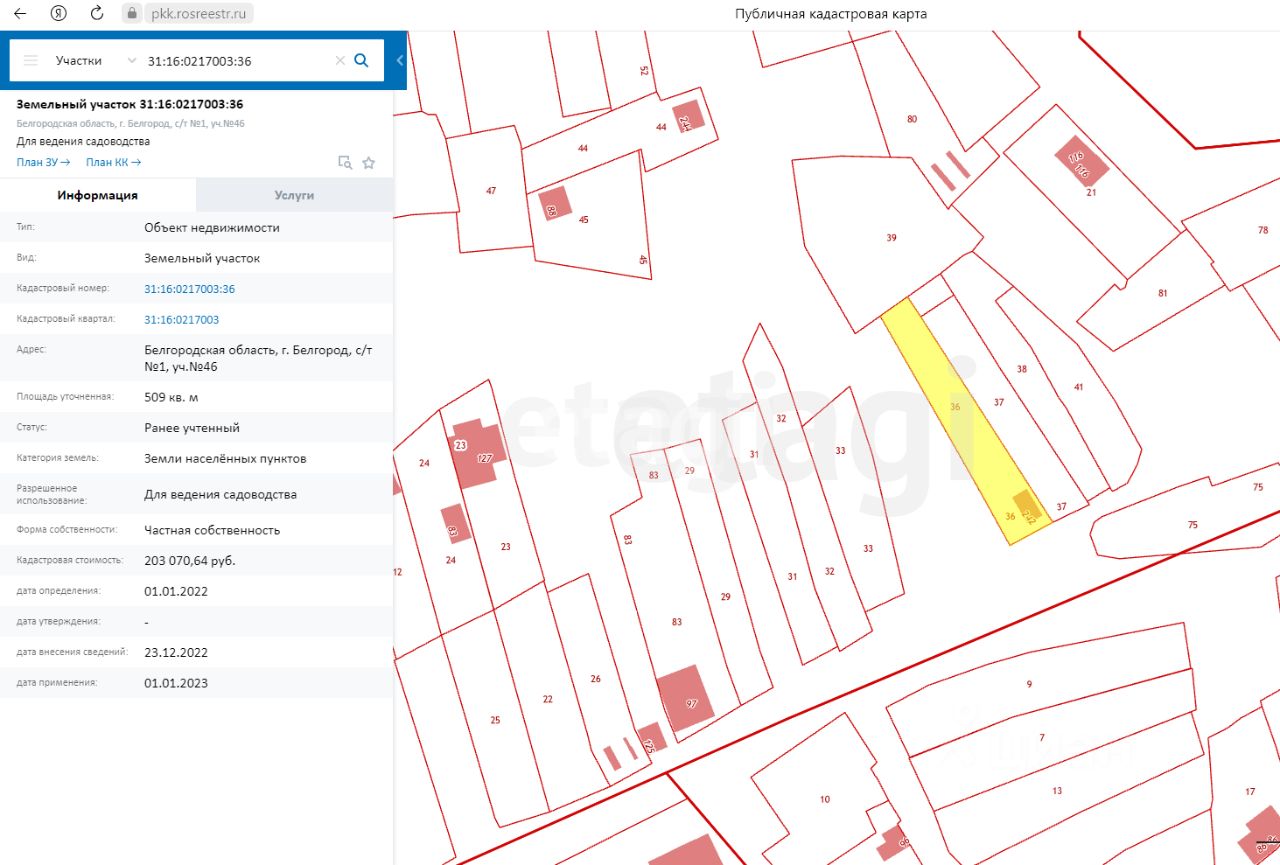Collapse the side panel with chevron

coord(400,60)
